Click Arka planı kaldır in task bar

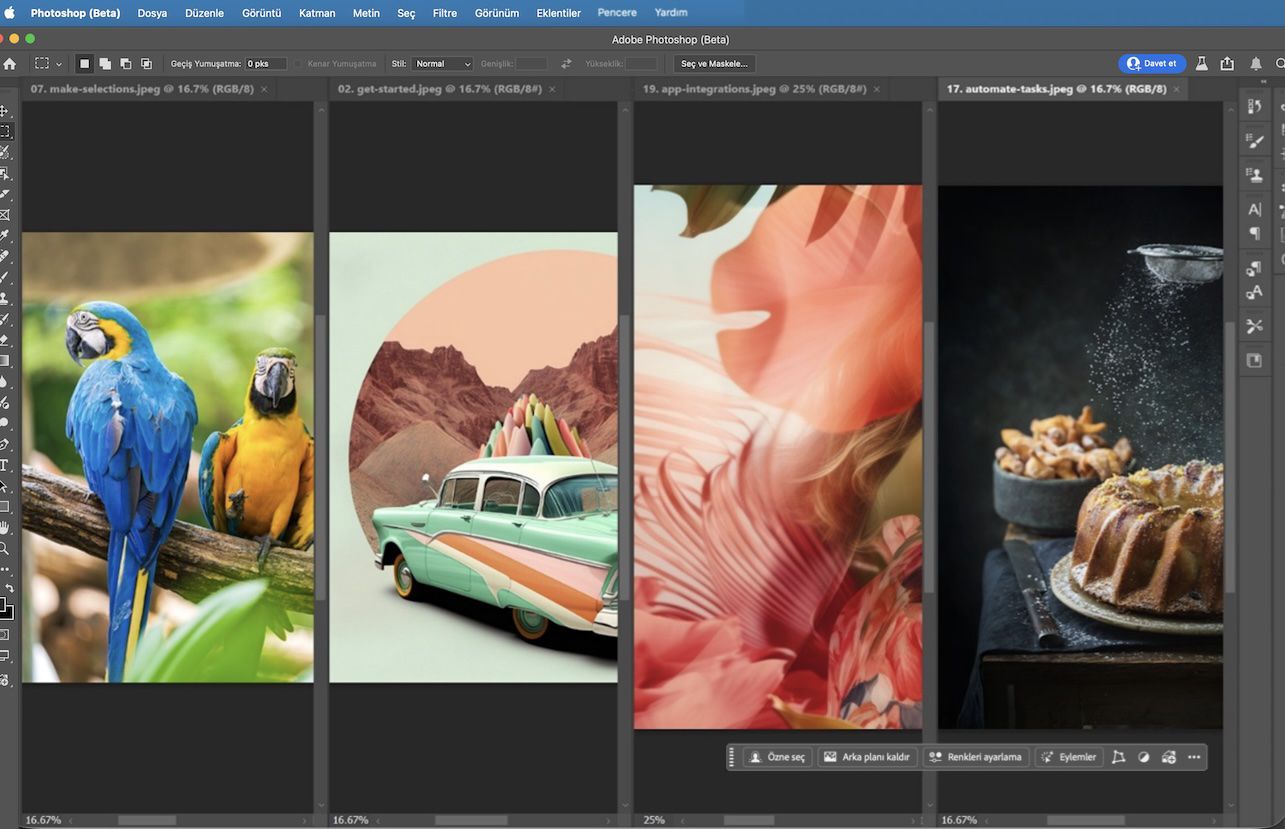[866, 757]
